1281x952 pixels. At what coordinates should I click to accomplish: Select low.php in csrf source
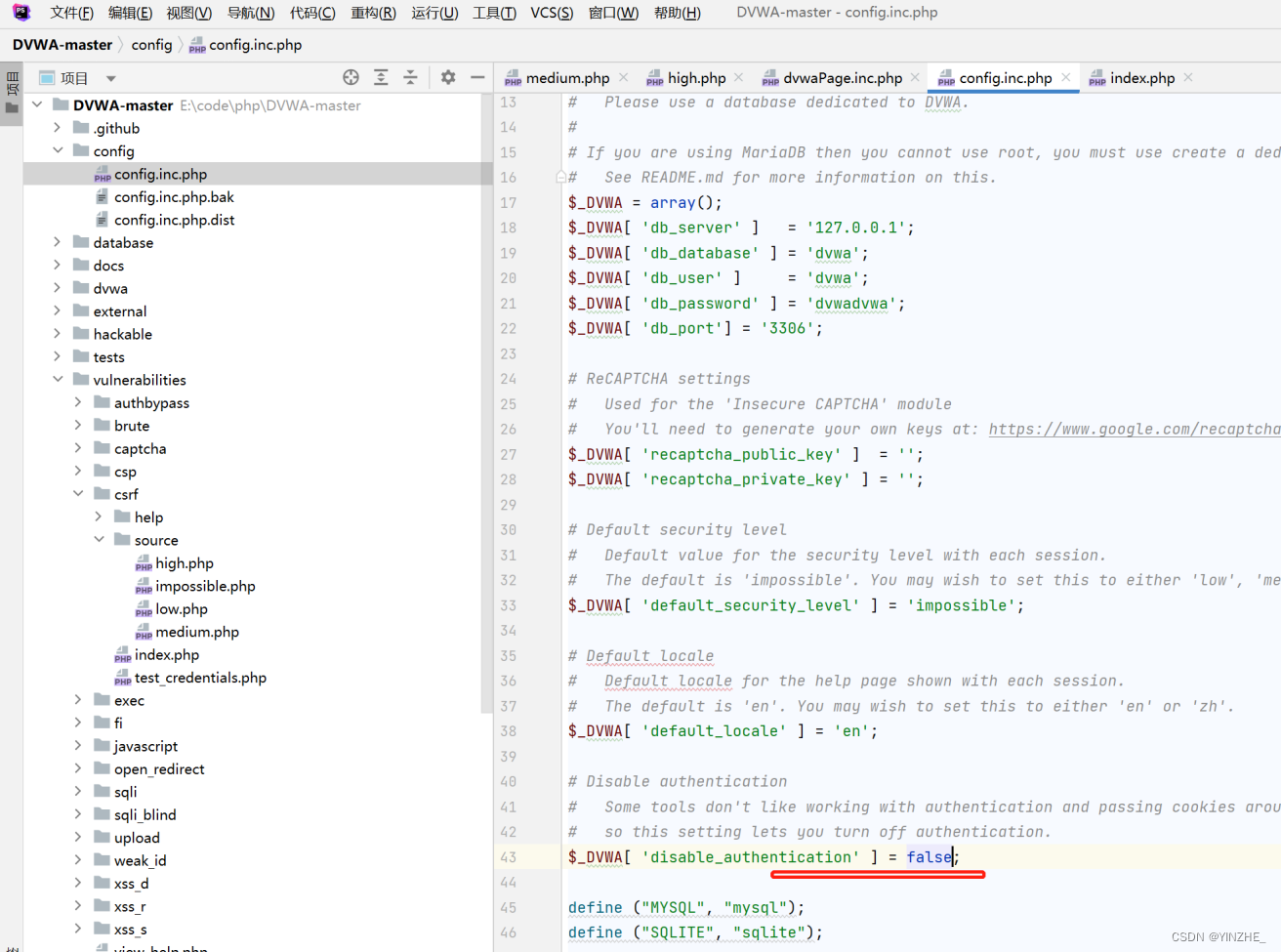pos(181,609)
